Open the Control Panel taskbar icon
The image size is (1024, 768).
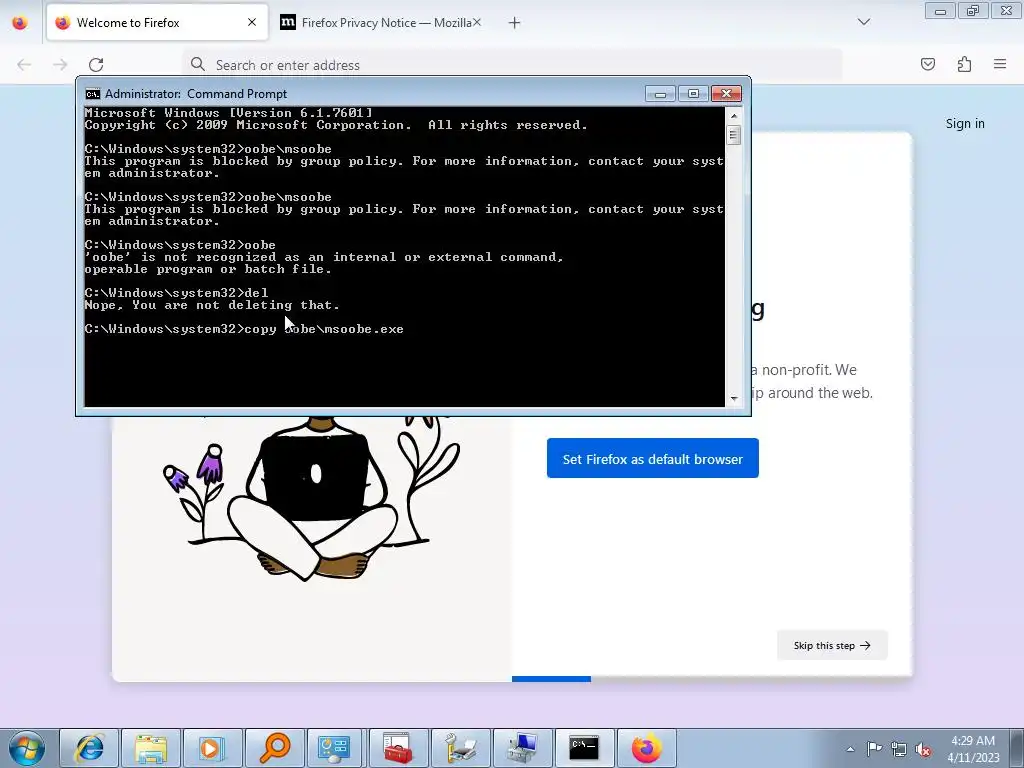(335, 748)
